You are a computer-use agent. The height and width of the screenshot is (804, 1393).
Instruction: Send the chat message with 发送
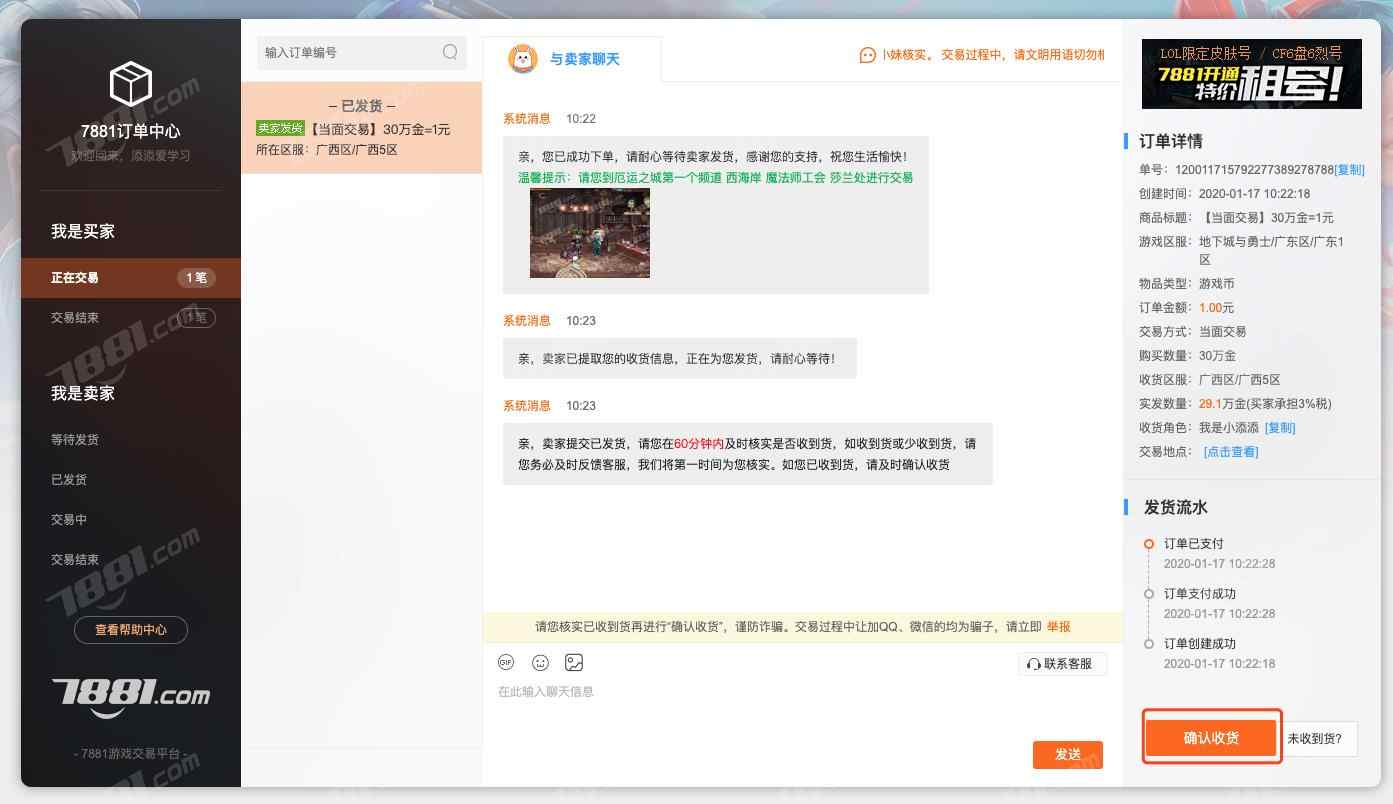click(1068, 754)
